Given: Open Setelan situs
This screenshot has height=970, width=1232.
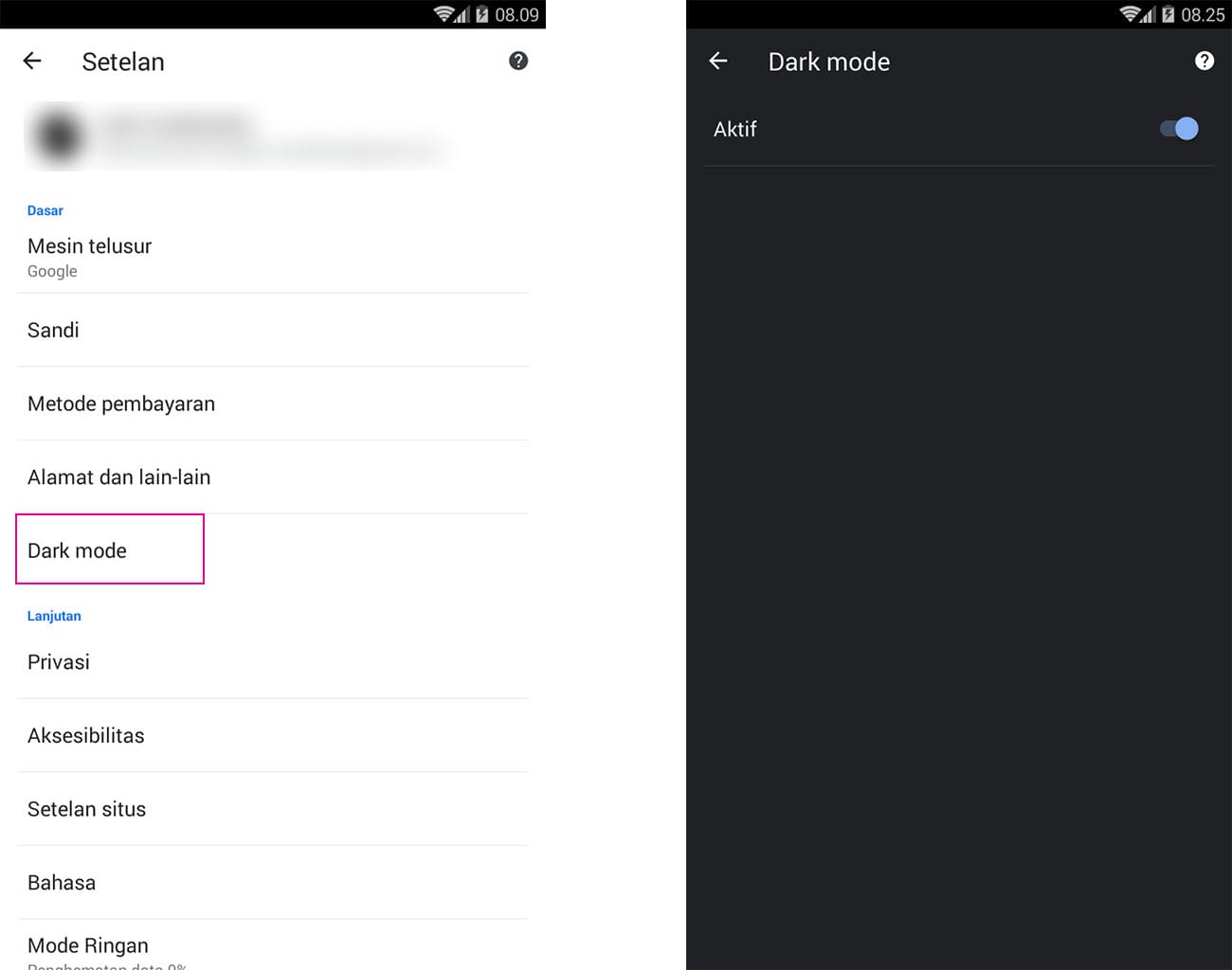Looking at the screenshot, I should point(87,809).
